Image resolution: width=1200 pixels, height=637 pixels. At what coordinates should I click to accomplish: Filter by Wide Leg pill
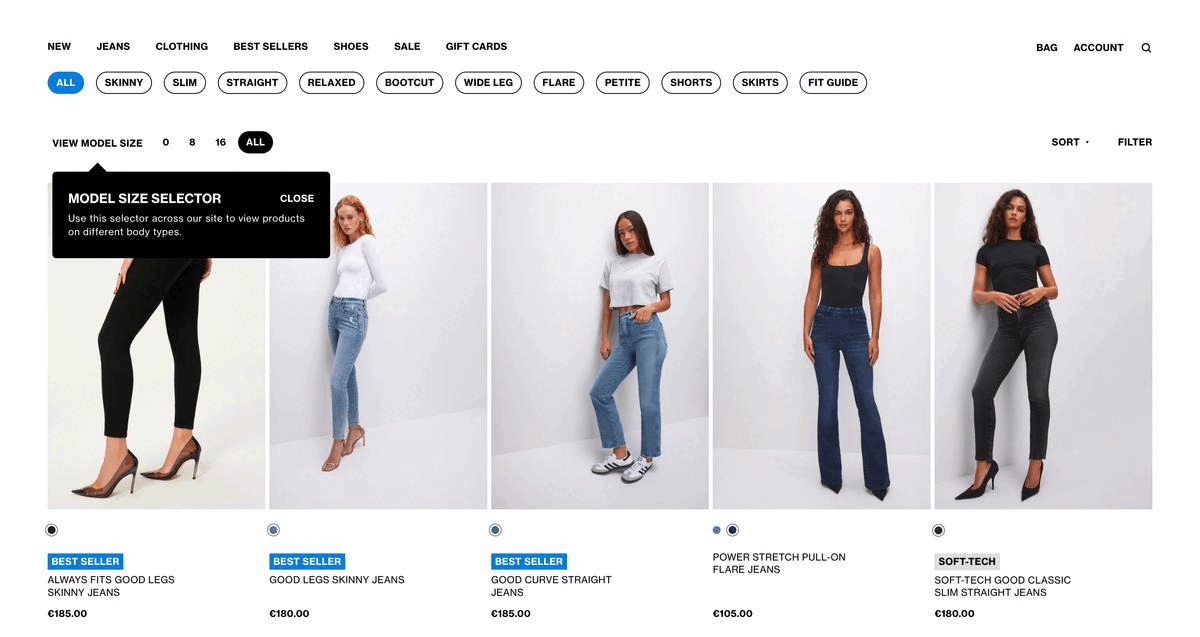tap(488, 83)
